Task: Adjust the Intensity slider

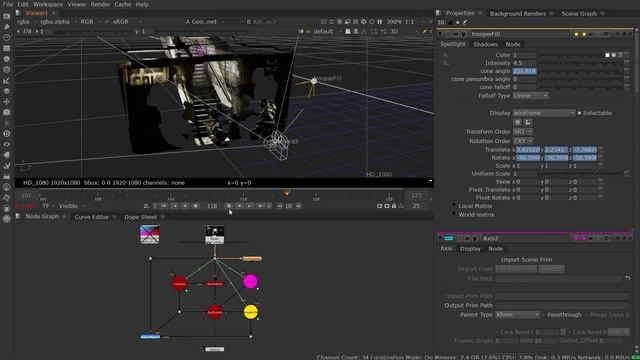Action: tap(580, 63)
